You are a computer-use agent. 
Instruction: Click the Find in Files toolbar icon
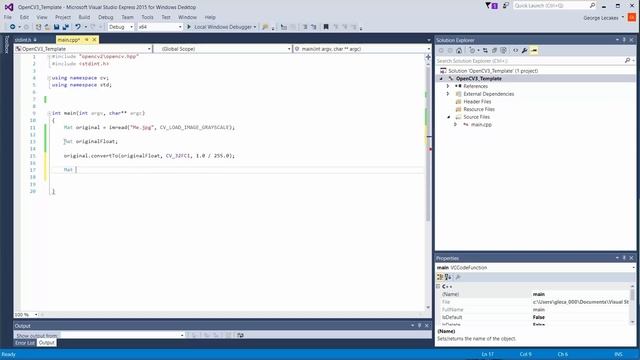pos(265,27)
